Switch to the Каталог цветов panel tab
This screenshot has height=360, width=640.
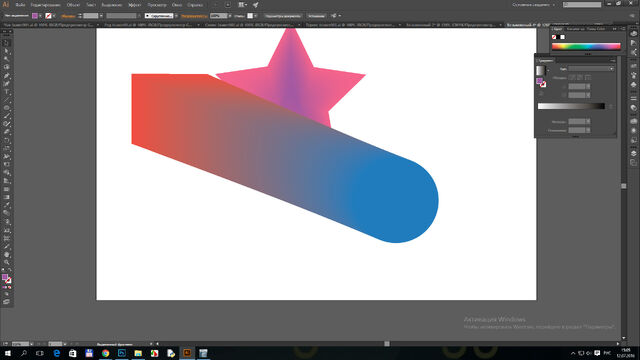(x=575, y=29)
